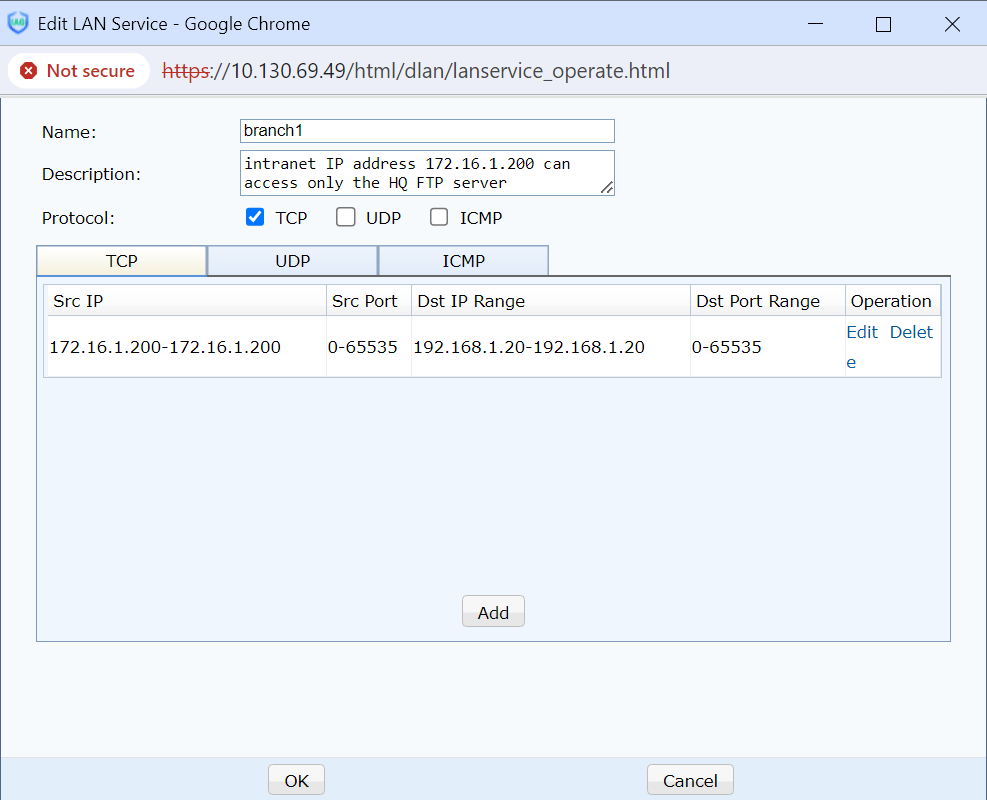The image size is (987, 800).
Task: Enable the ICMP protocol checkbox
Action: click(439, 217)
